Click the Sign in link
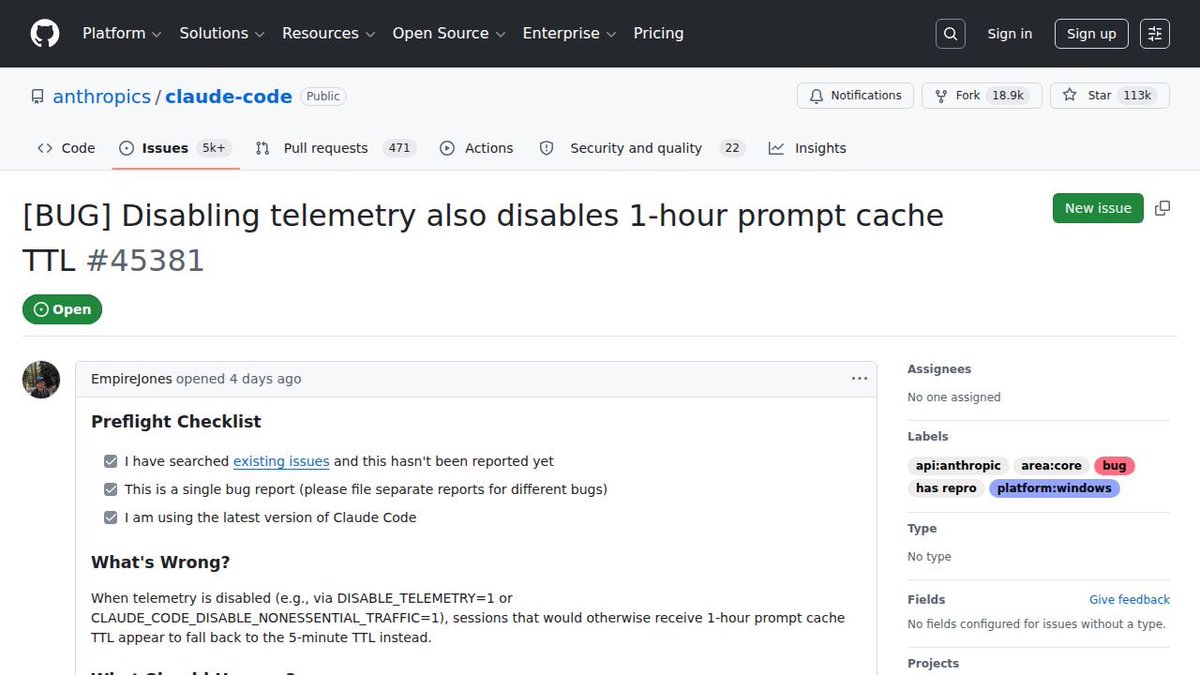This screenshot has height=675, width=1200. pos(1009,33)
